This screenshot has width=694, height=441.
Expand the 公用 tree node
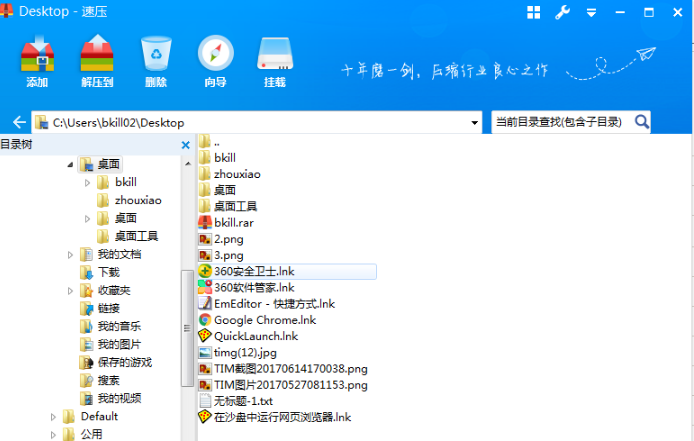tap(53, 434)
